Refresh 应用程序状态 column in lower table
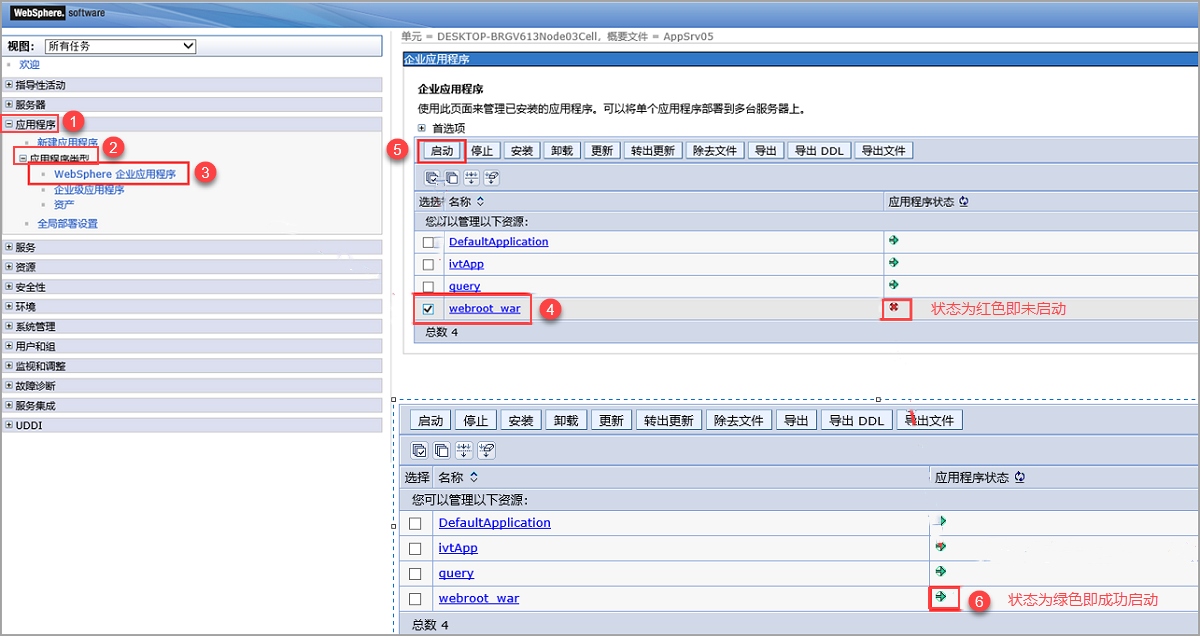This screenshot has height=636, width=1200. [x=1020, y=478]
